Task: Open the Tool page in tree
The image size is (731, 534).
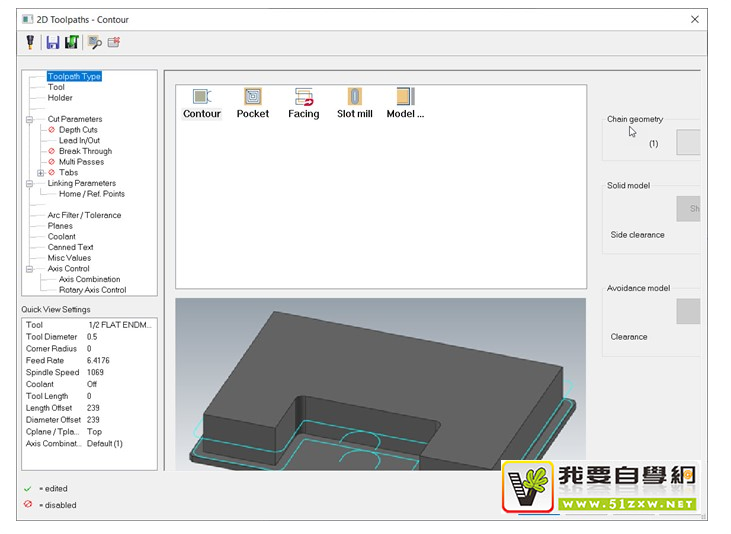Action: click(x=56, y=87)
